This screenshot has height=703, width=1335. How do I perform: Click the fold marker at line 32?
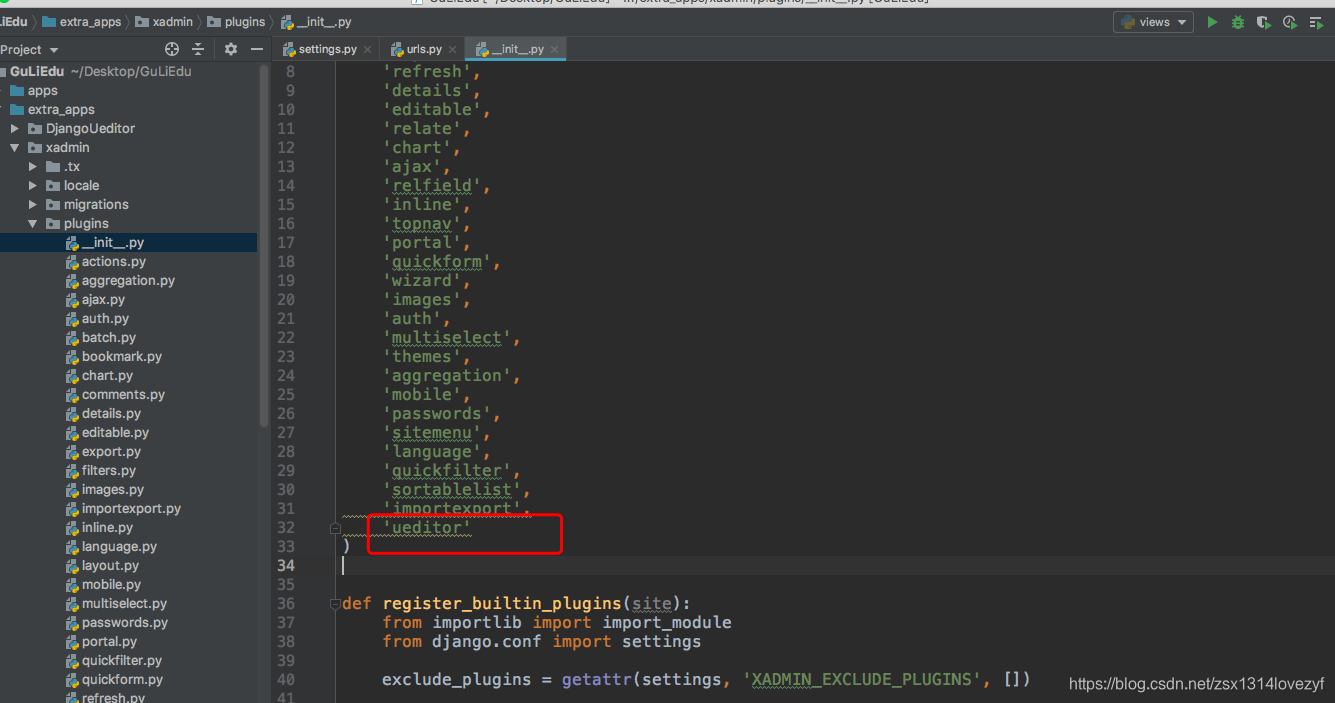tap(336, 528)
